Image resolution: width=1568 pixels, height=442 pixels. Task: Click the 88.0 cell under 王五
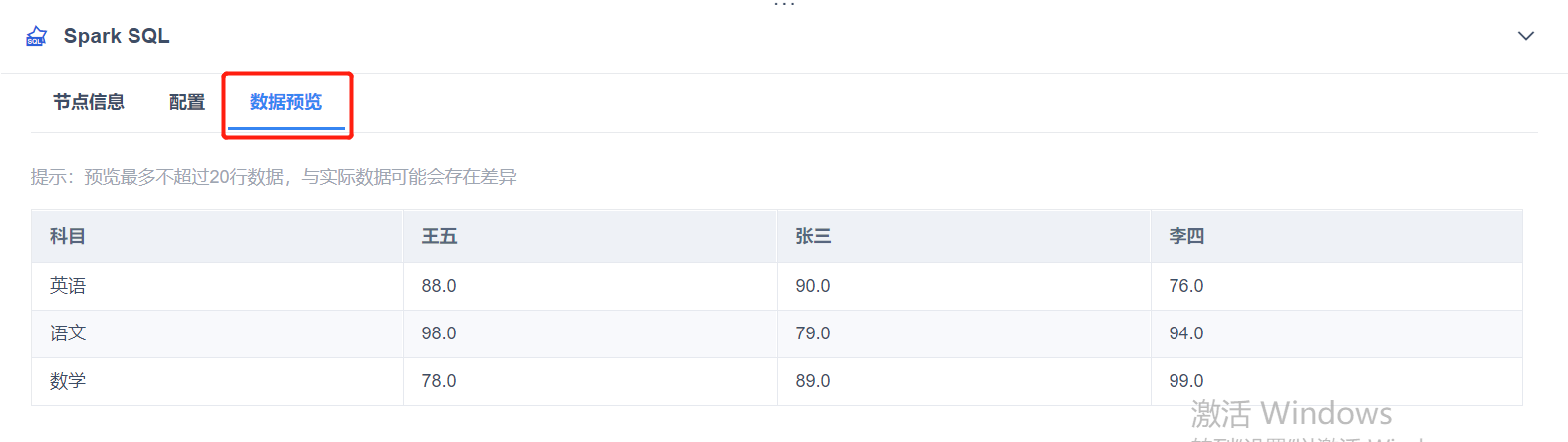tap(439, 286)
